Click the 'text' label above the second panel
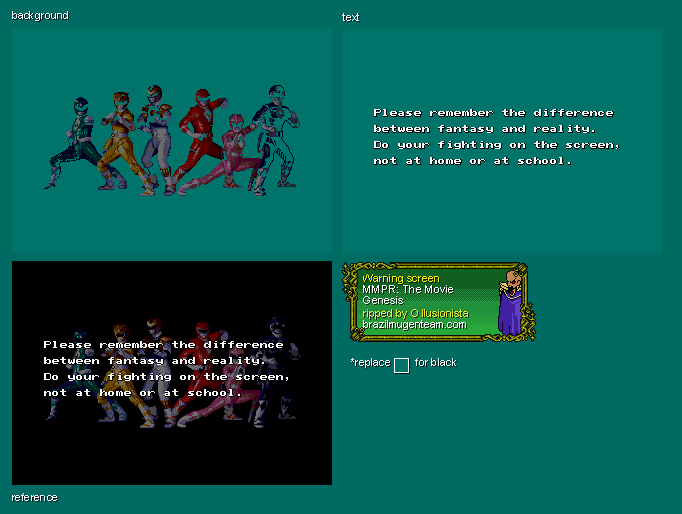682x514 pixels. point(351,17)
